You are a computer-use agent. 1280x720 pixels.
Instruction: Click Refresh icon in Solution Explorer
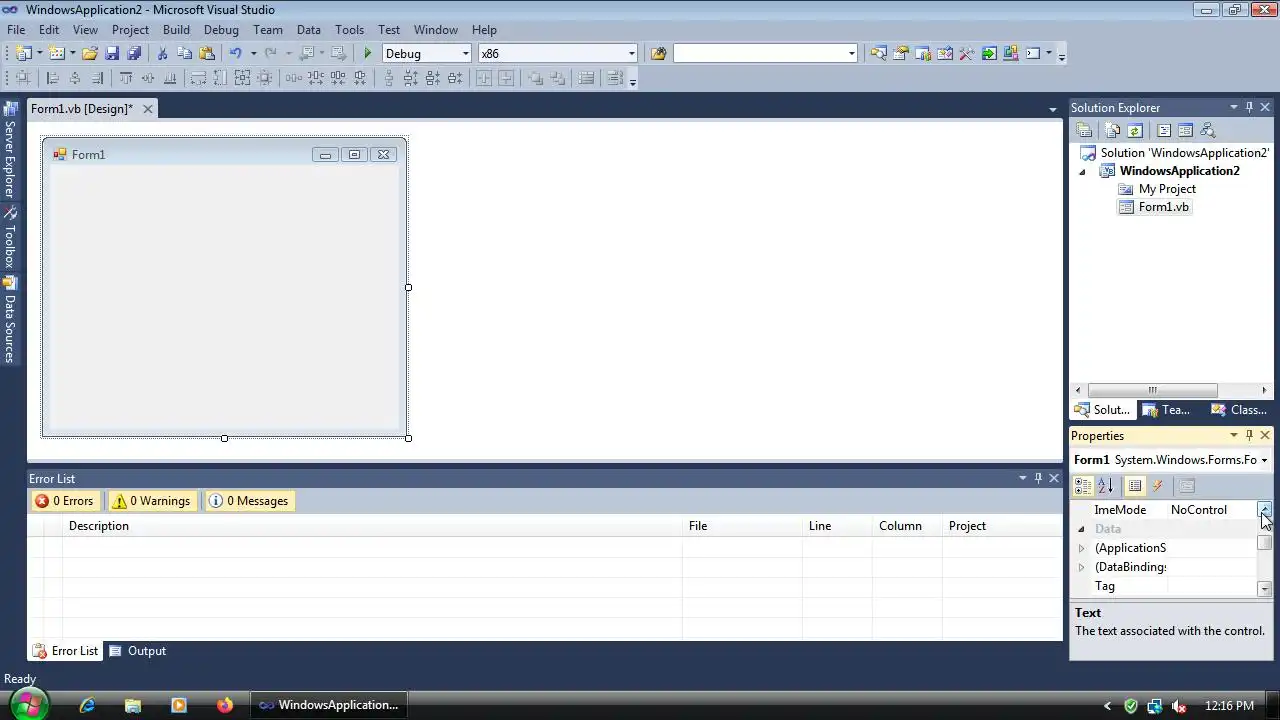click(x=1135, y=130)
